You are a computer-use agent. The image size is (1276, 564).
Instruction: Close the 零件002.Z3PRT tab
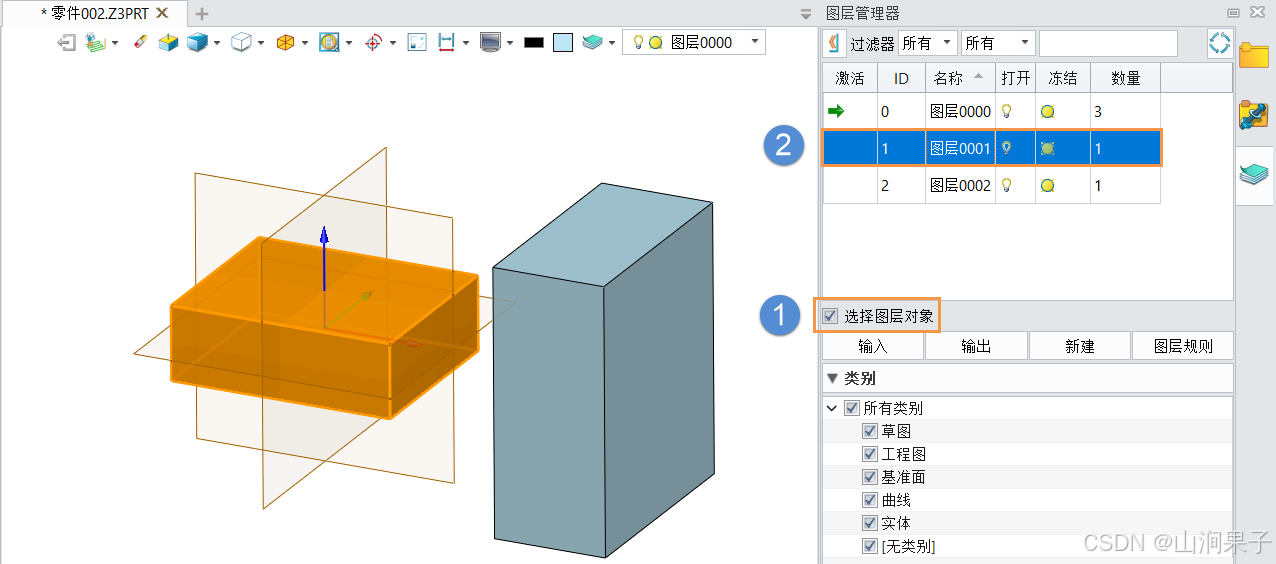[162, 13]
